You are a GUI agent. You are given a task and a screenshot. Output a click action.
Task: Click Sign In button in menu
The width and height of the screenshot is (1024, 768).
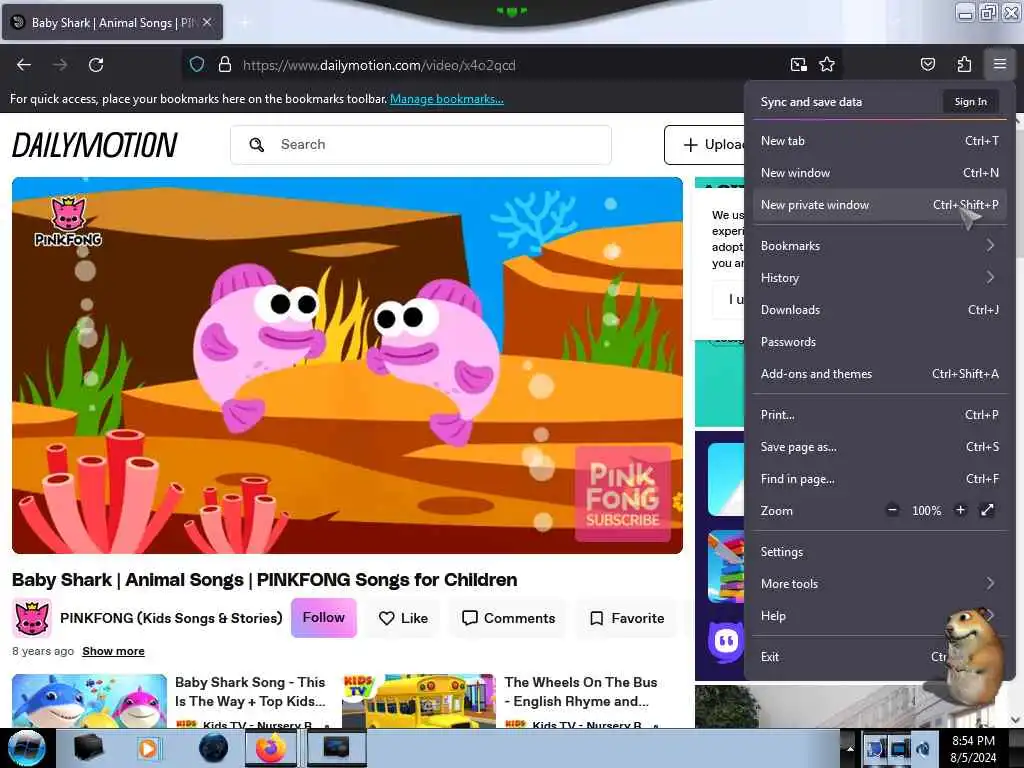pos(970,101)
